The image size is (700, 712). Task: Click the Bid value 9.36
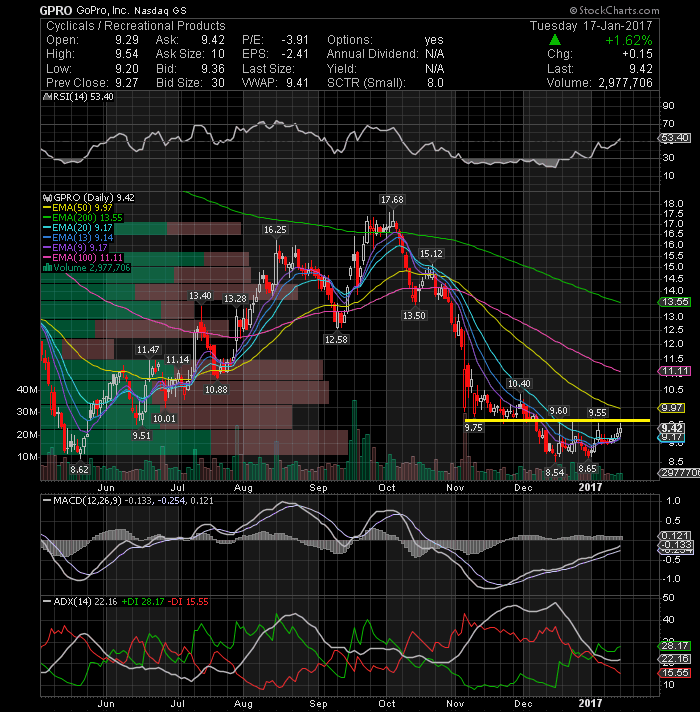coord(213,69)
